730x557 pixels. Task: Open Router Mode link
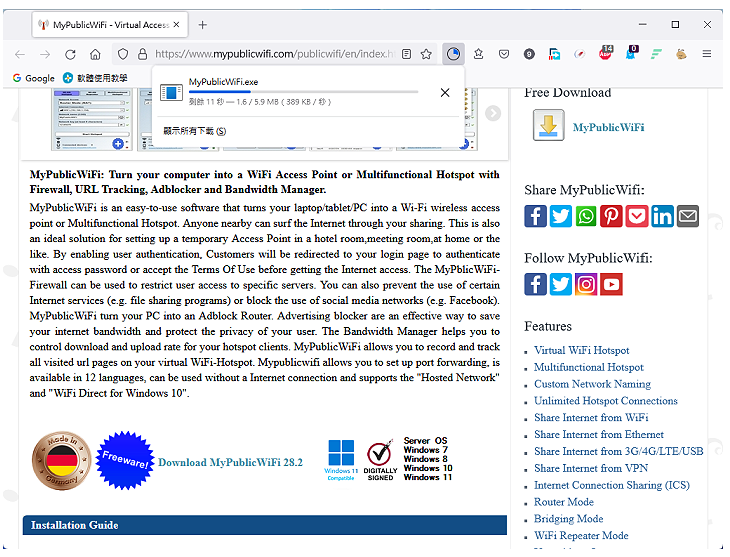click(564, 502)
